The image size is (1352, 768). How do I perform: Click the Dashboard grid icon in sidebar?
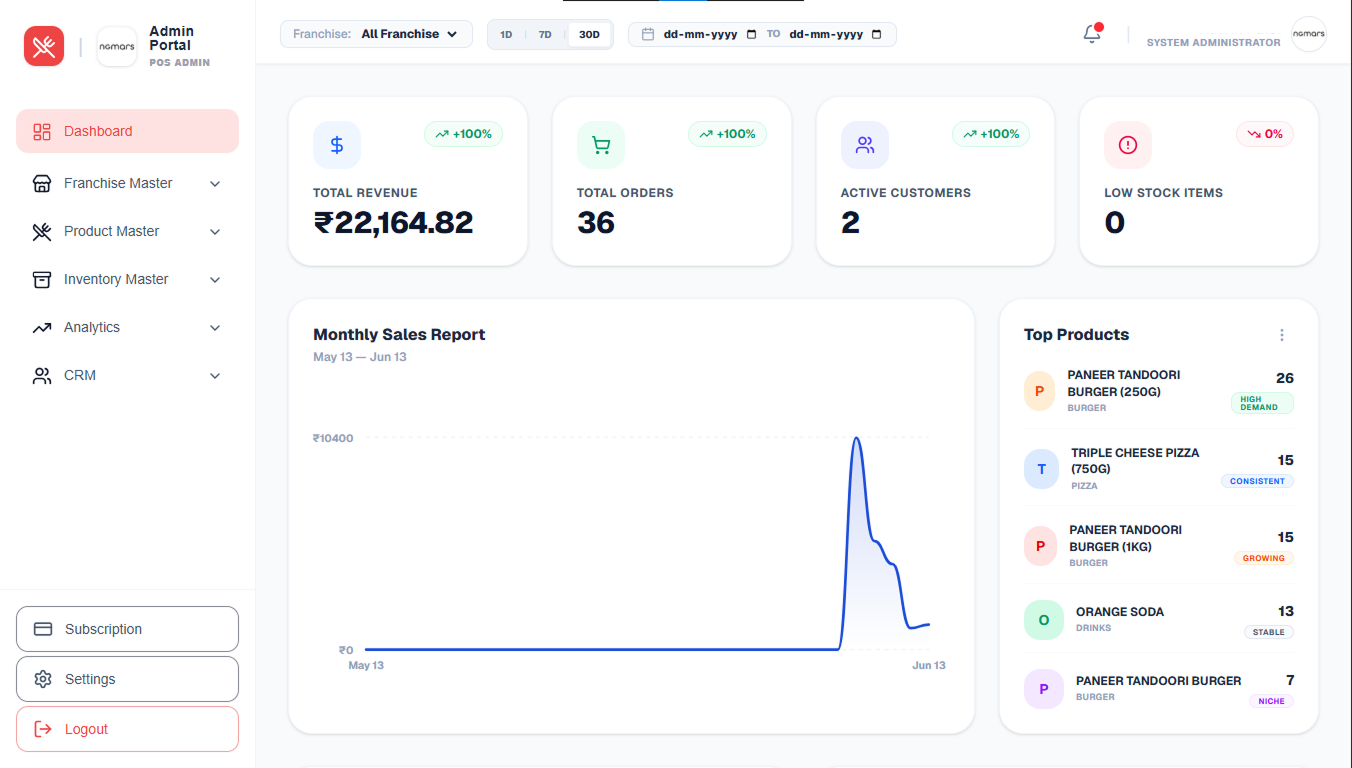point(42,132)
